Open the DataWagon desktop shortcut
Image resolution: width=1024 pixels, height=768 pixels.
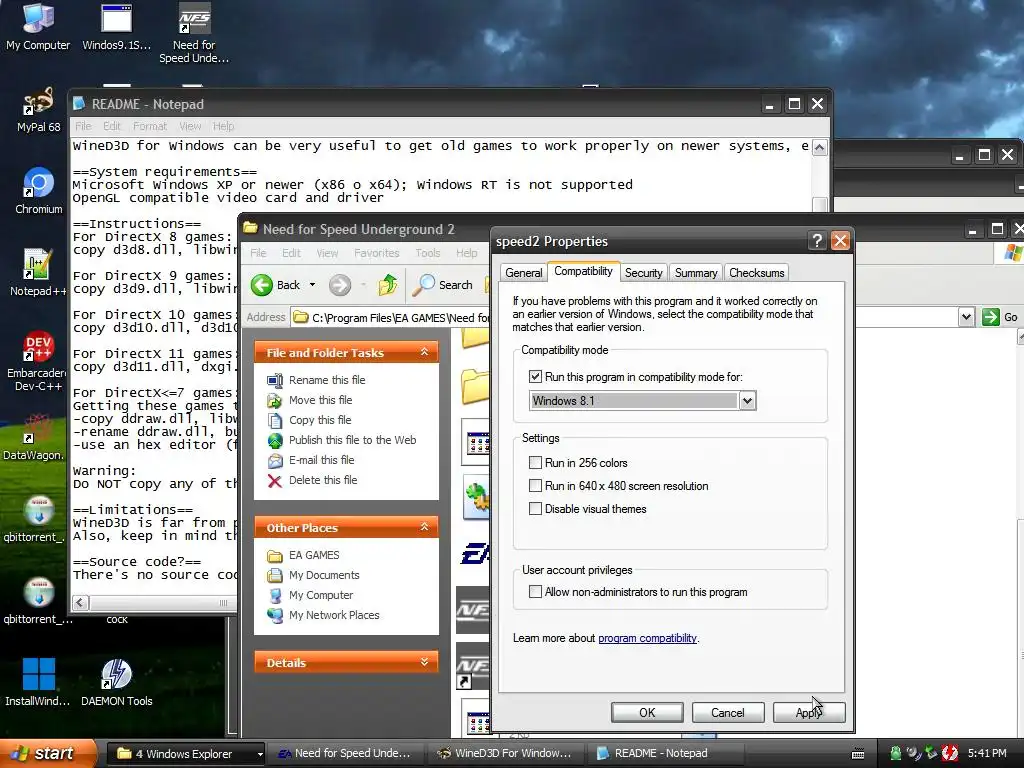(34, 436)
